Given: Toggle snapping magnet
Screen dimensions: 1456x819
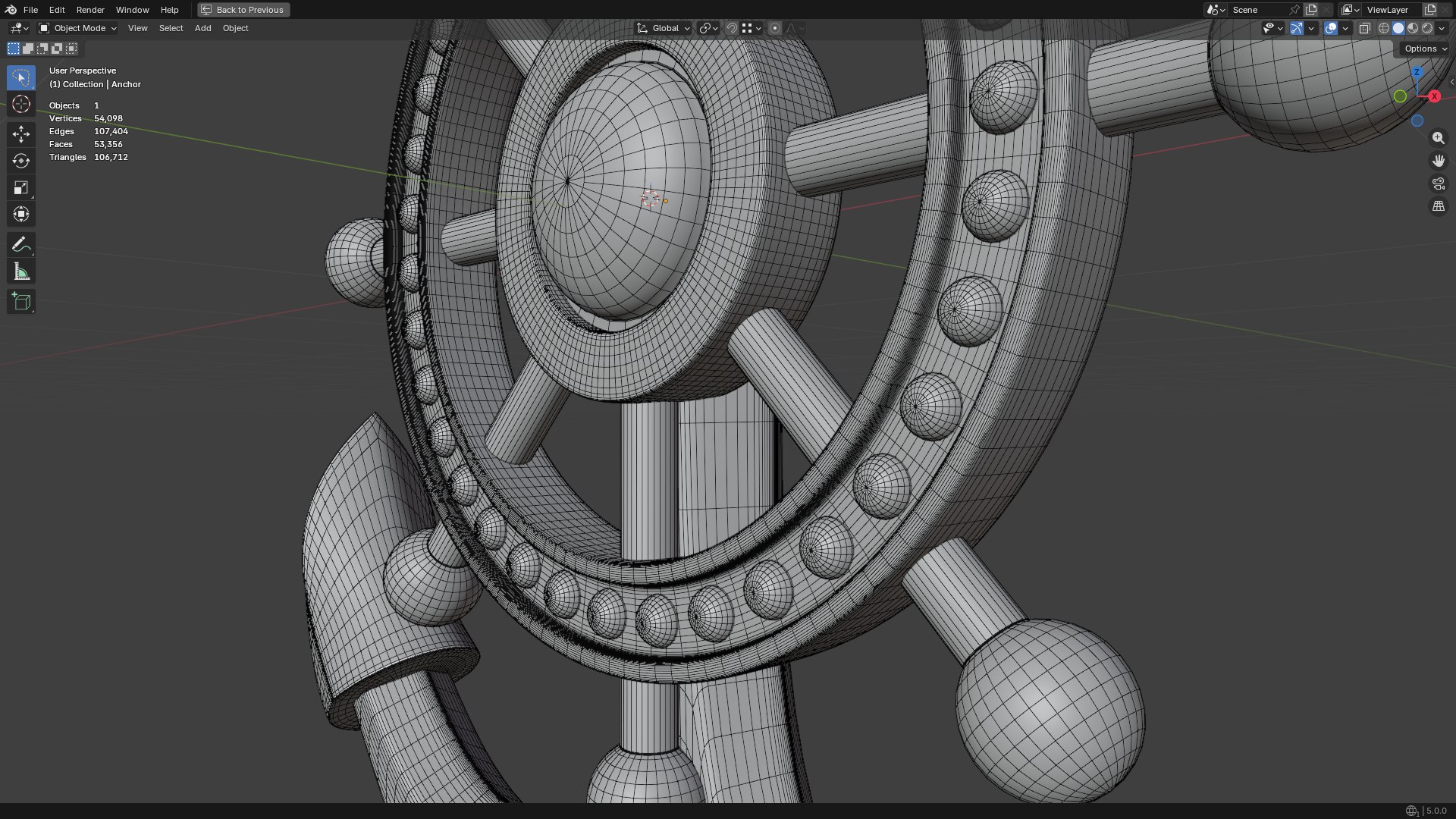Looking at the screenshot, I should (x=731, y=28).
